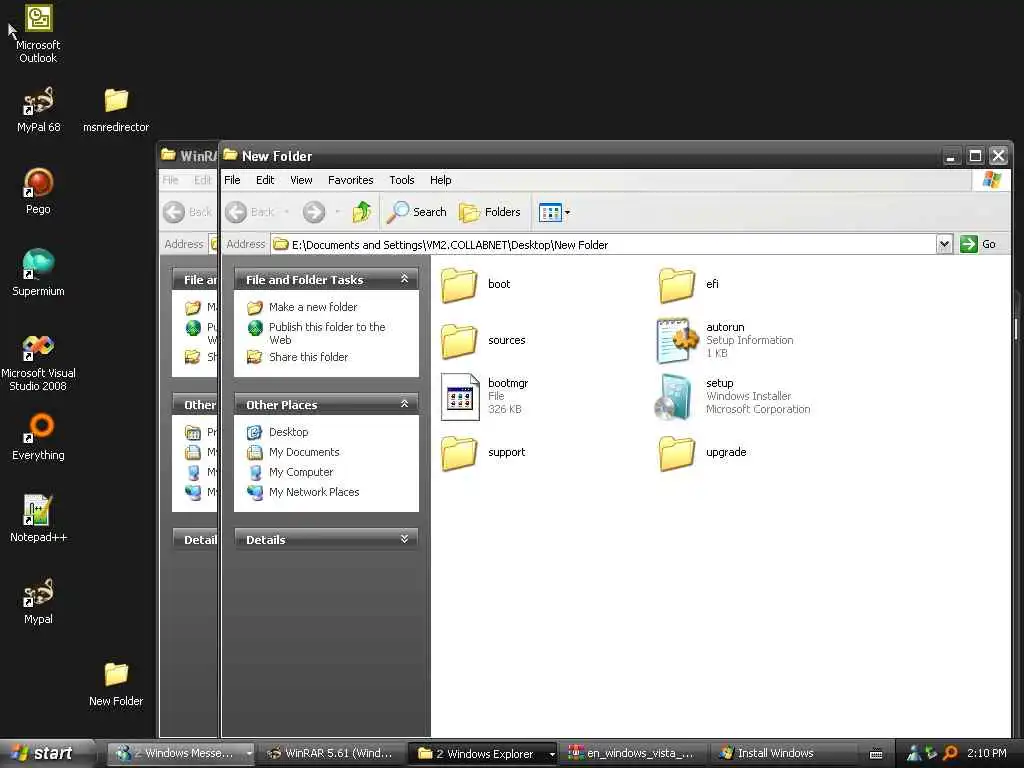The image size is (1024, 768).
Task: Open the Help menu
Action: pyautogui.click(x=440, y=180)
